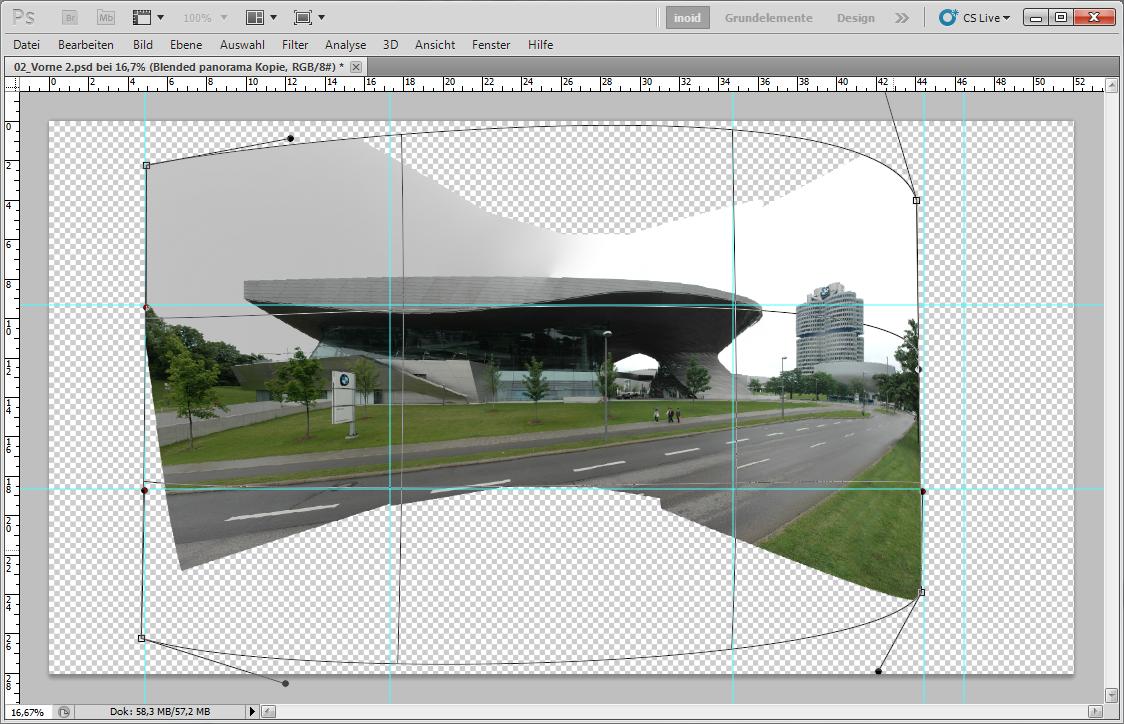Switch to the Grundelemente workspace

click(x=768, y=17)
